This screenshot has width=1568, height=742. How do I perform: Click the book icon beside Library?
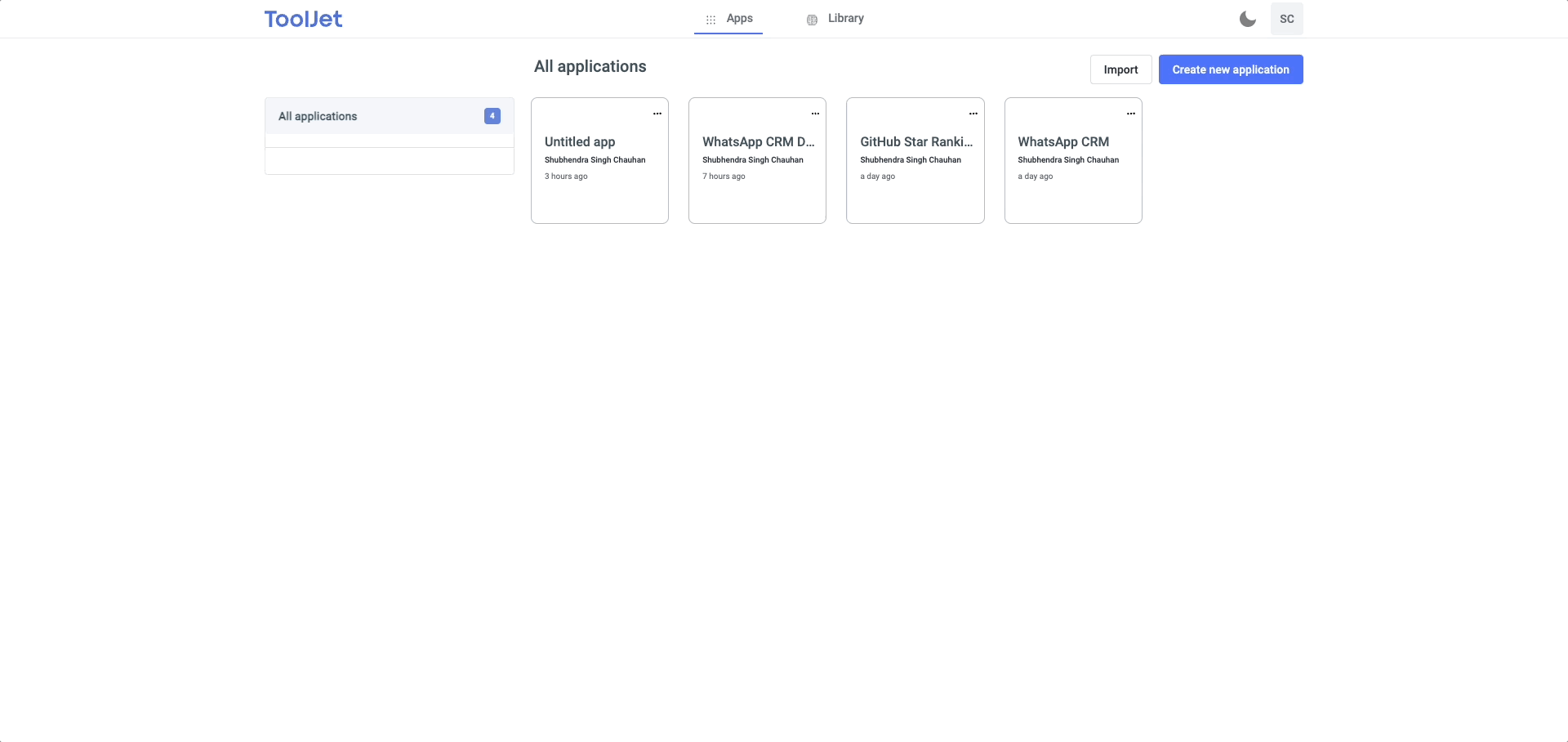point(812,19)
